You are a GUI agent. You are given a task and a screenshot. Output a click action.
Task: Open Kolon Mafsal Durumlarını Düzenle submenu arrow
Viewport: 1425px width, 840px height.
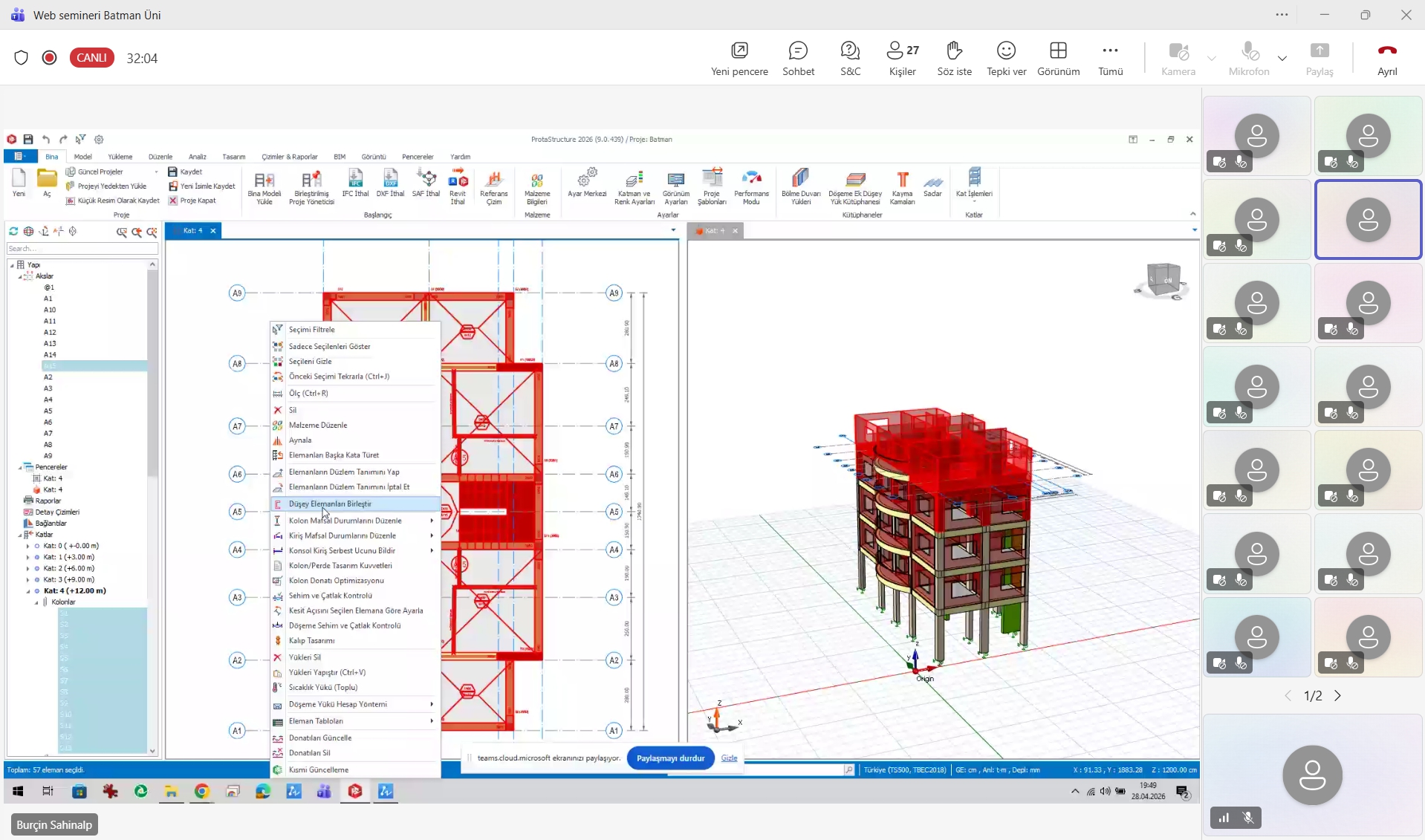point(432,521)
